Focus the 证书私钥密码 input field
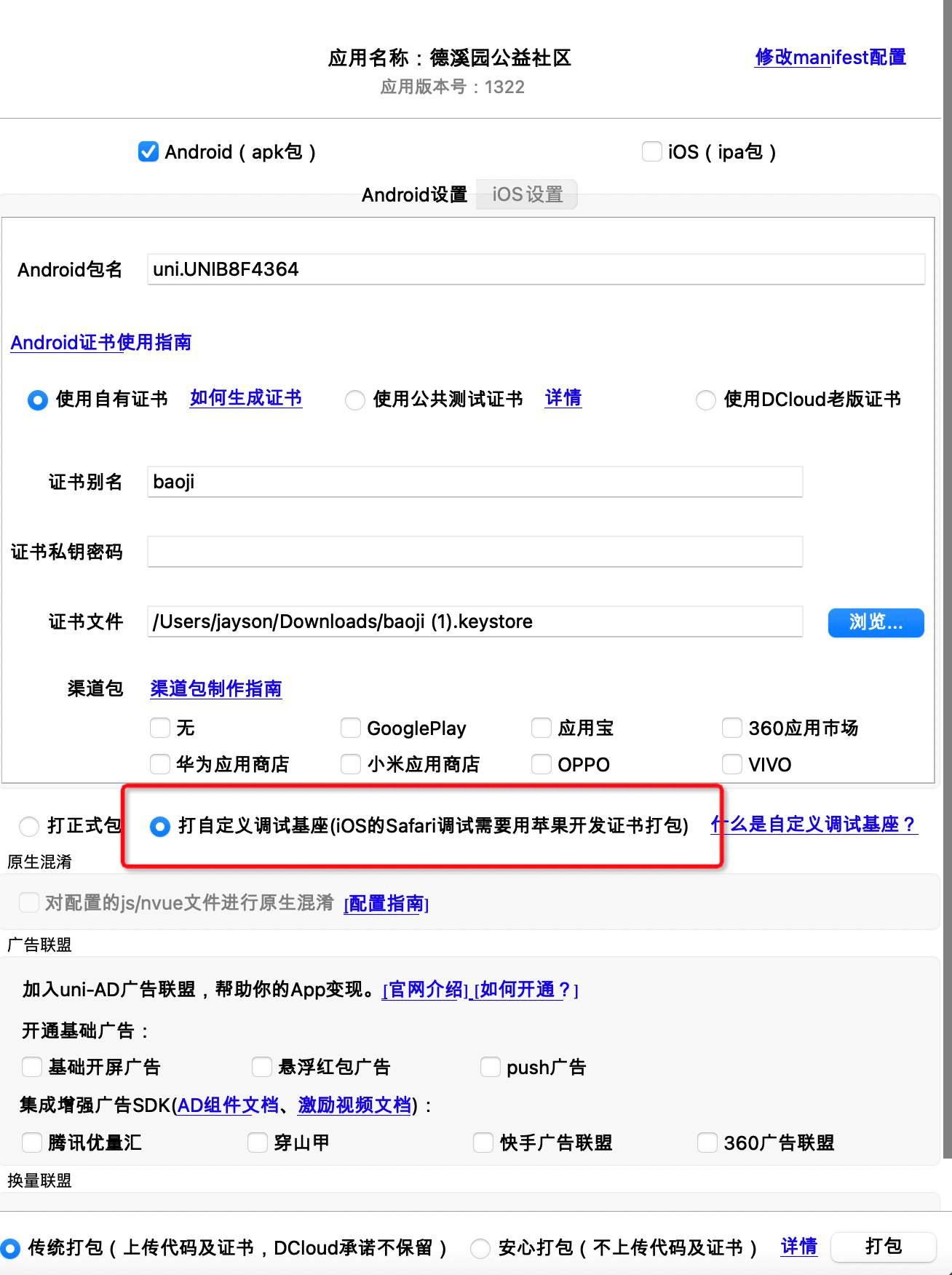 475,552
